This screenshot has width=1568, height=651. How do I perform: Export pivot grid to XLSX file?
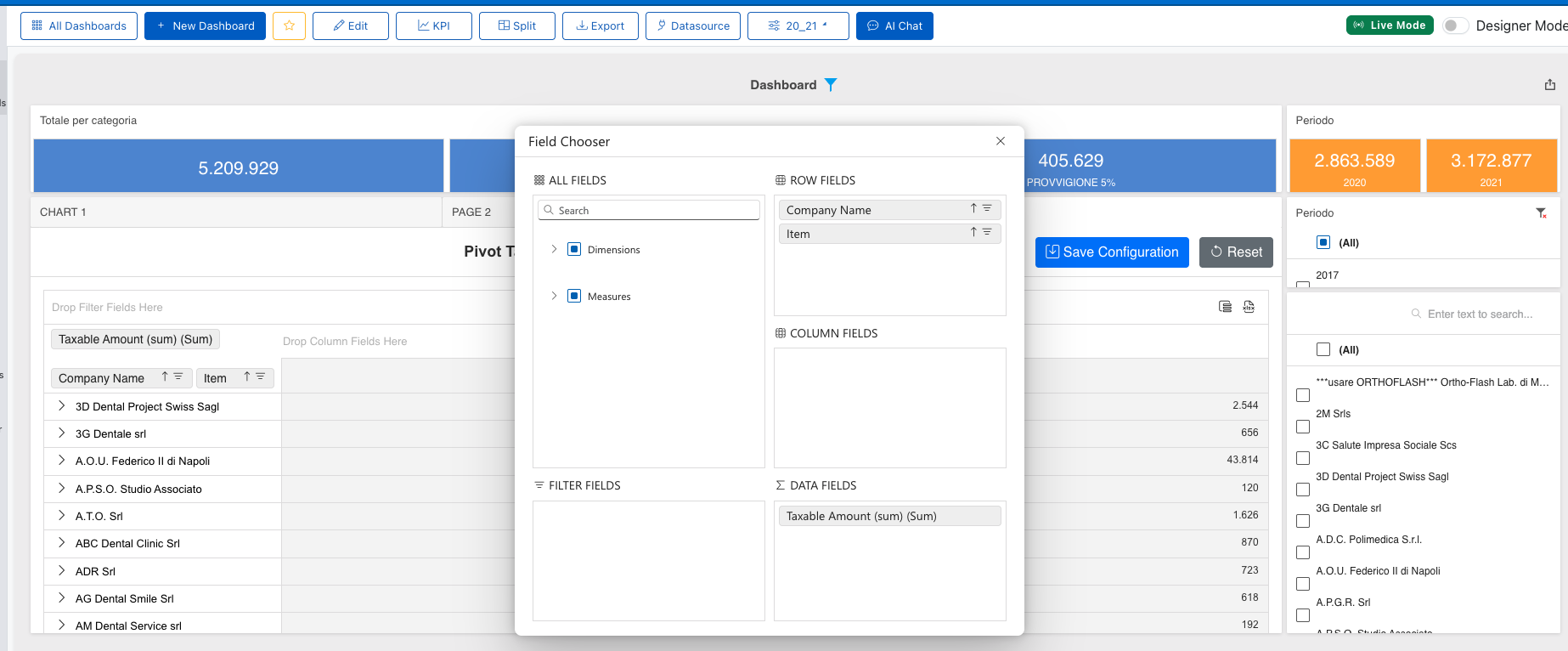(x=1249, y=307)
